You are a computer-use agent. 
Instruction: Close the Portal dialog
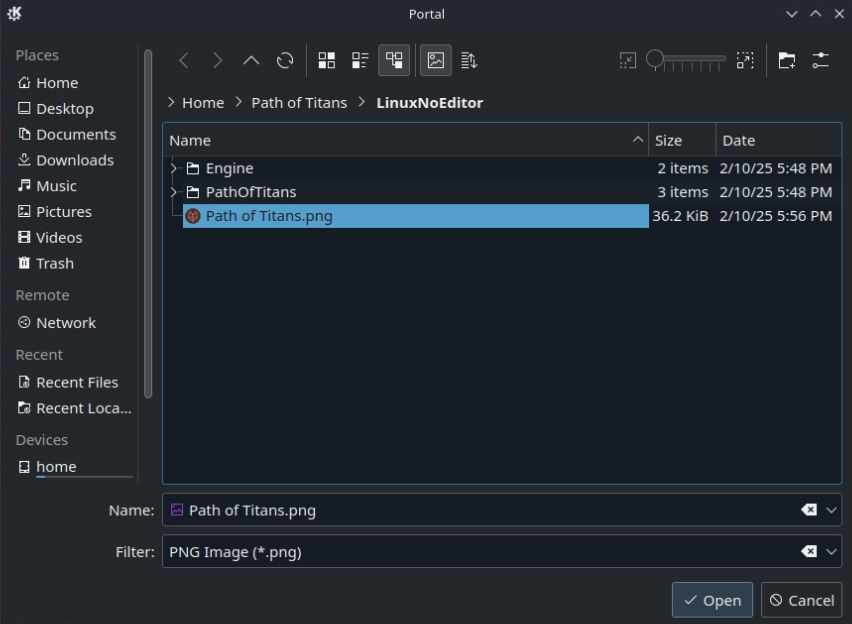(839, 14)
